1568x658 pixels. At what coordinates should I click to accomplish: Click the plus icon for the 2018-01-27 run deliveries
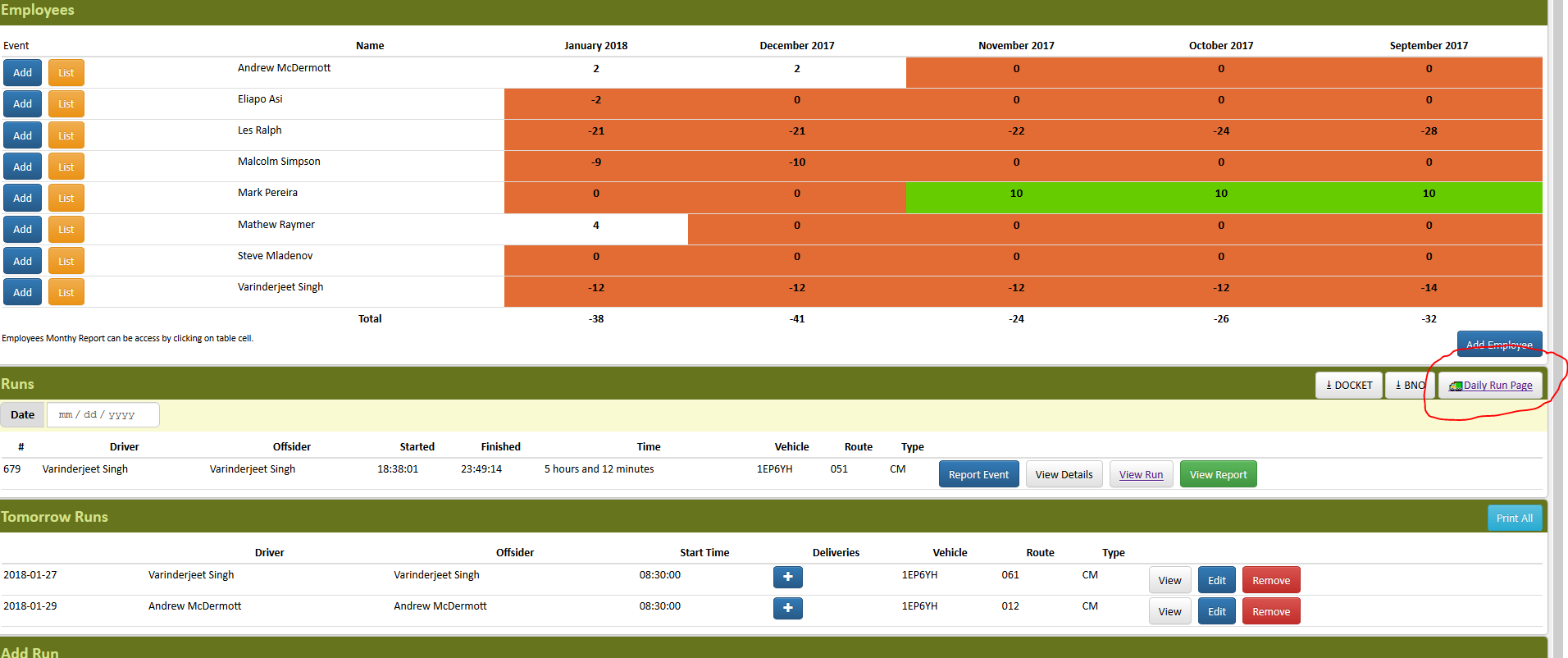coord(787,577)
